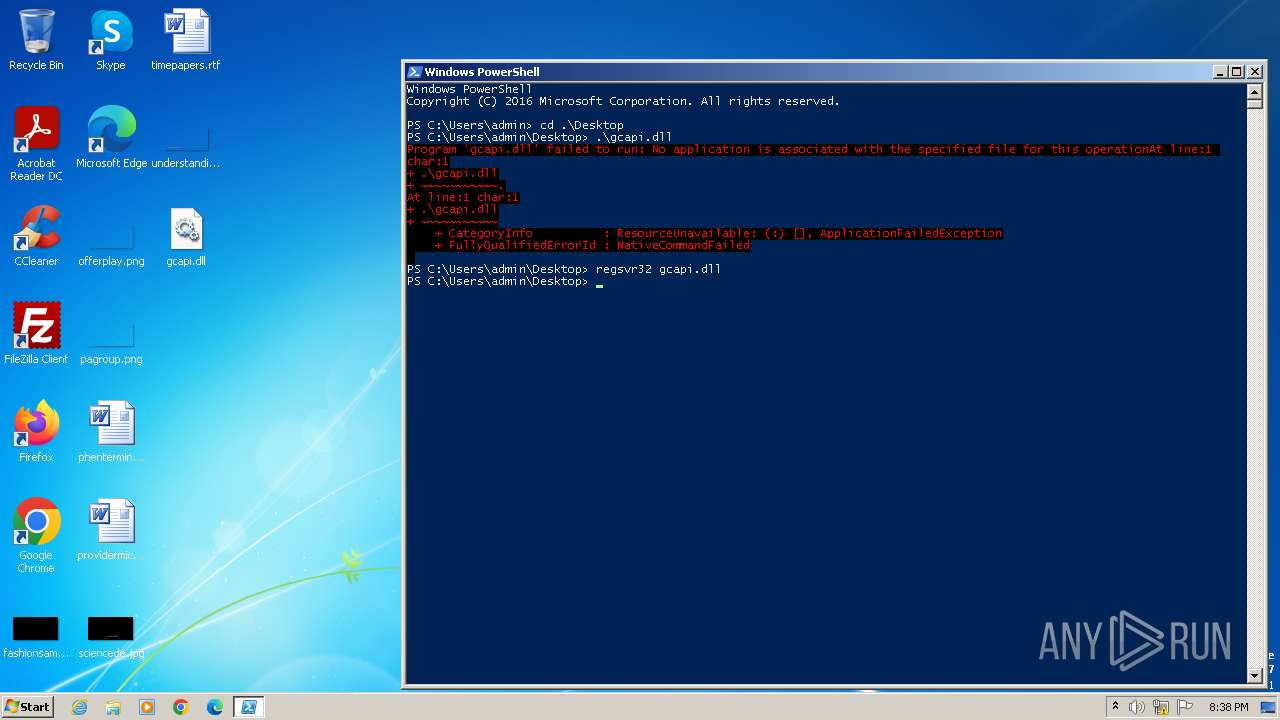Screen dimensions: 1280x720
Task: Close the PowerShell window
Action: coord(1255,72)
